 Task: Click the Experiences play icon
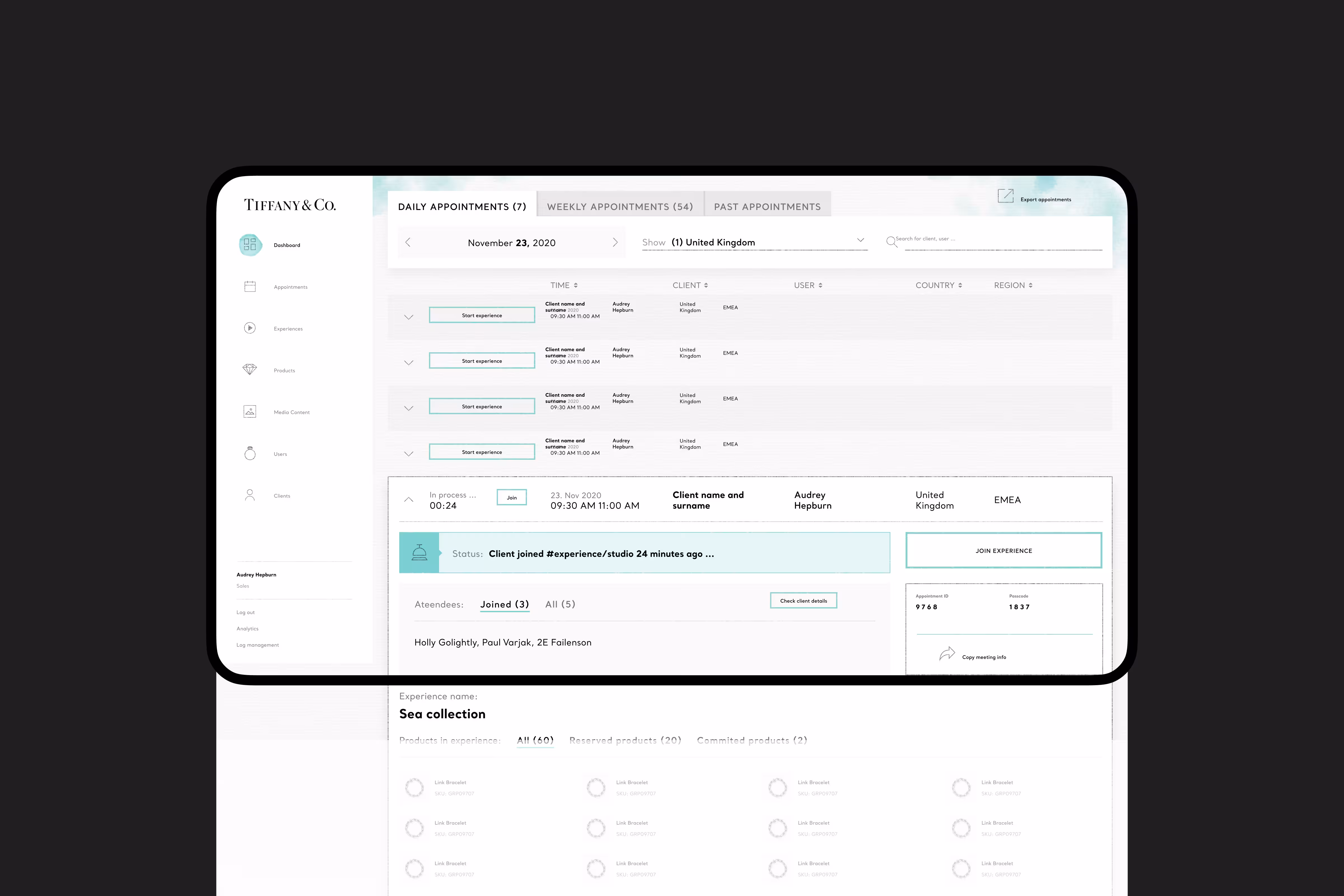point(250,328)
